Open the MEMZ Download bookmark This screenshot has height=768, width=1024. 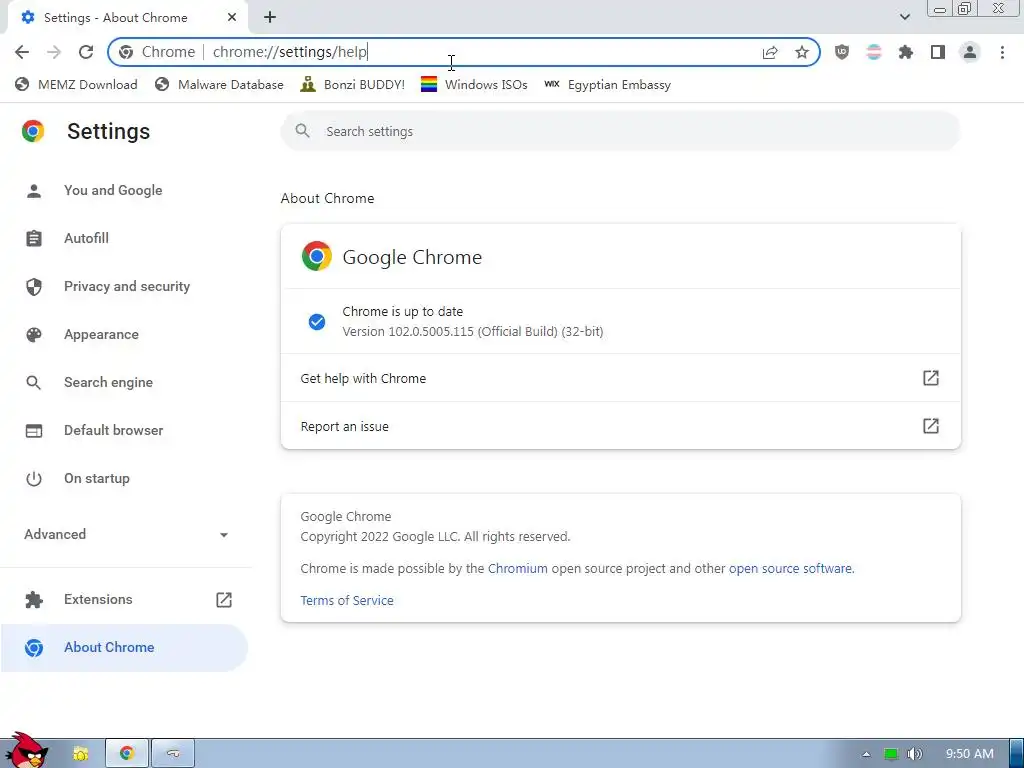(x=76, y=85)
